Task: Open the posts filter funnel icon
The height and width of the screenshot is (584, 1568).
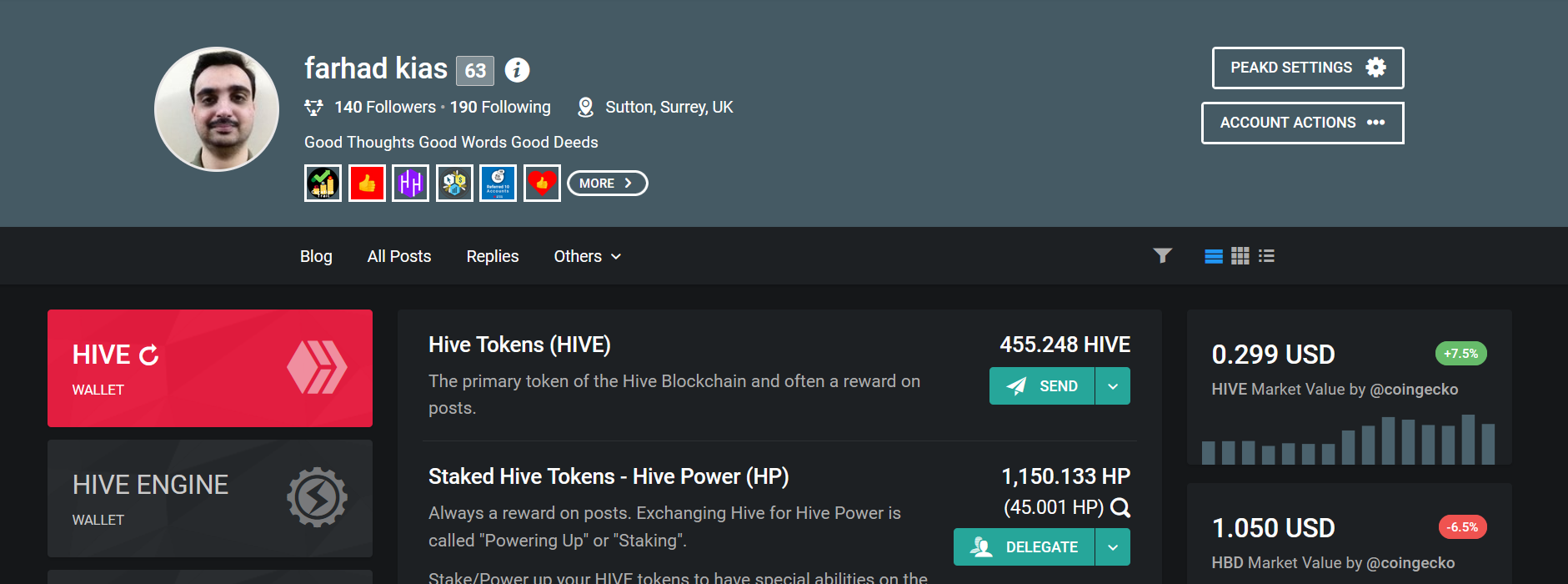Action: [1162, 255]
